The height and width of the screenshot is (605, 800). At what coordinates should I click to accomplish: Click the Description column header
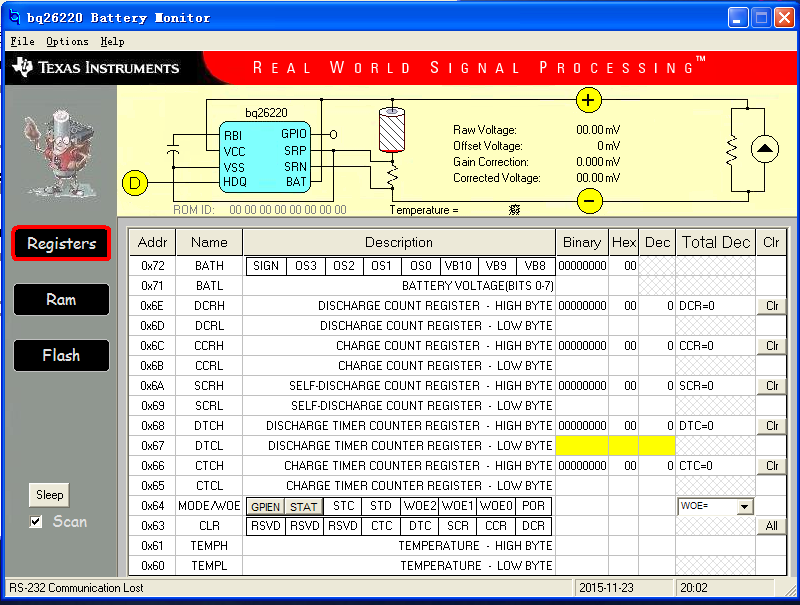[399, 242]
